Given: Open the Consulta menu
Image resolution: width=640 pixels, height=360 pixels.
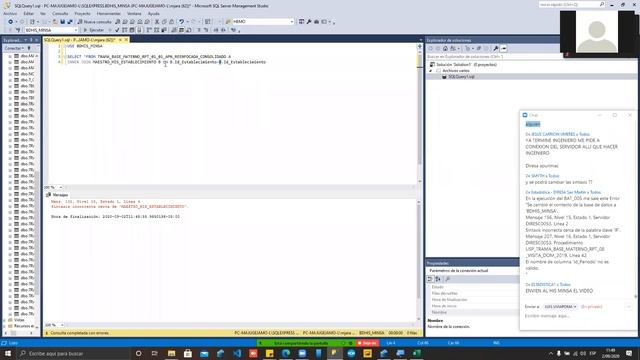Looking at the screenshot, I should [60, 13].
